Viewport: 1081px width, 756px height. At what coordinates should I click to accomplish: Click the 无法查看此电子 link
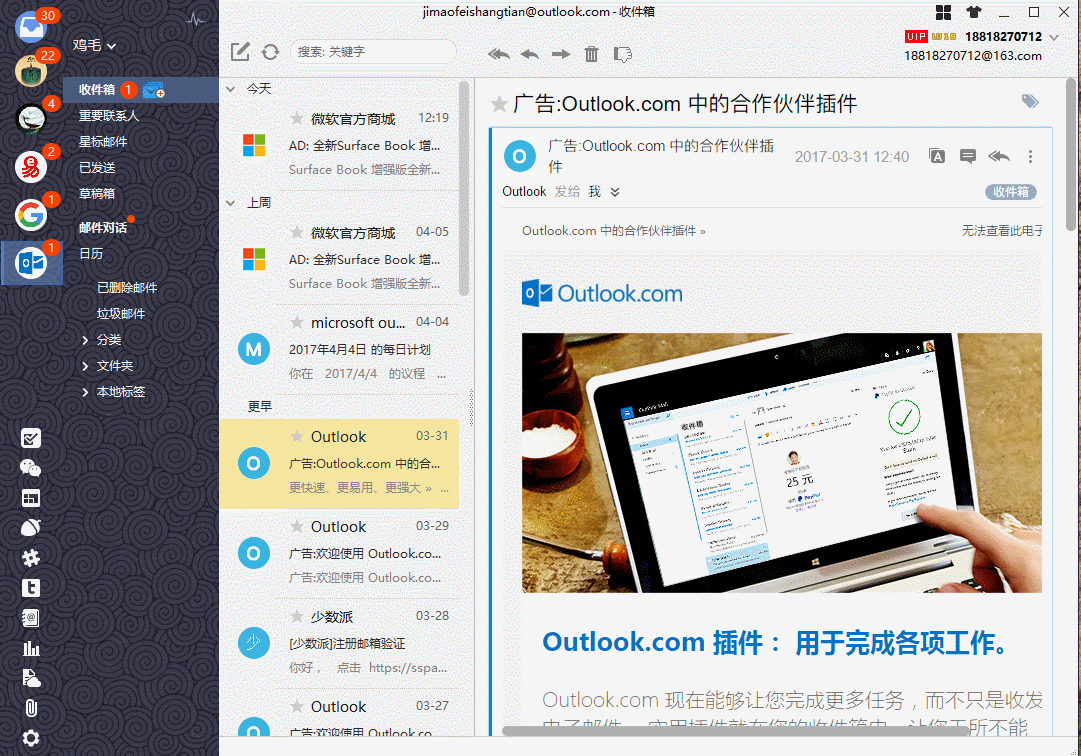click(x=1002, y=231)
